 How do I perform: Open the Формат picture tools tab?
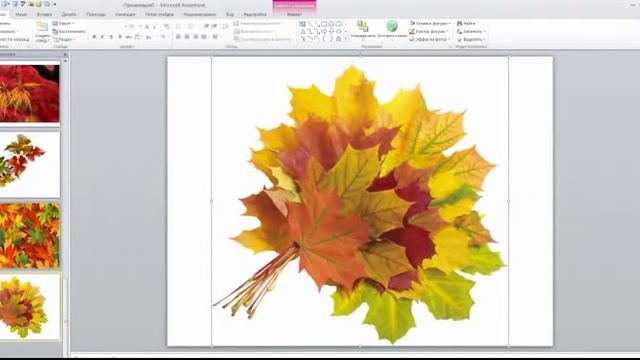click(x=294, y=14)
